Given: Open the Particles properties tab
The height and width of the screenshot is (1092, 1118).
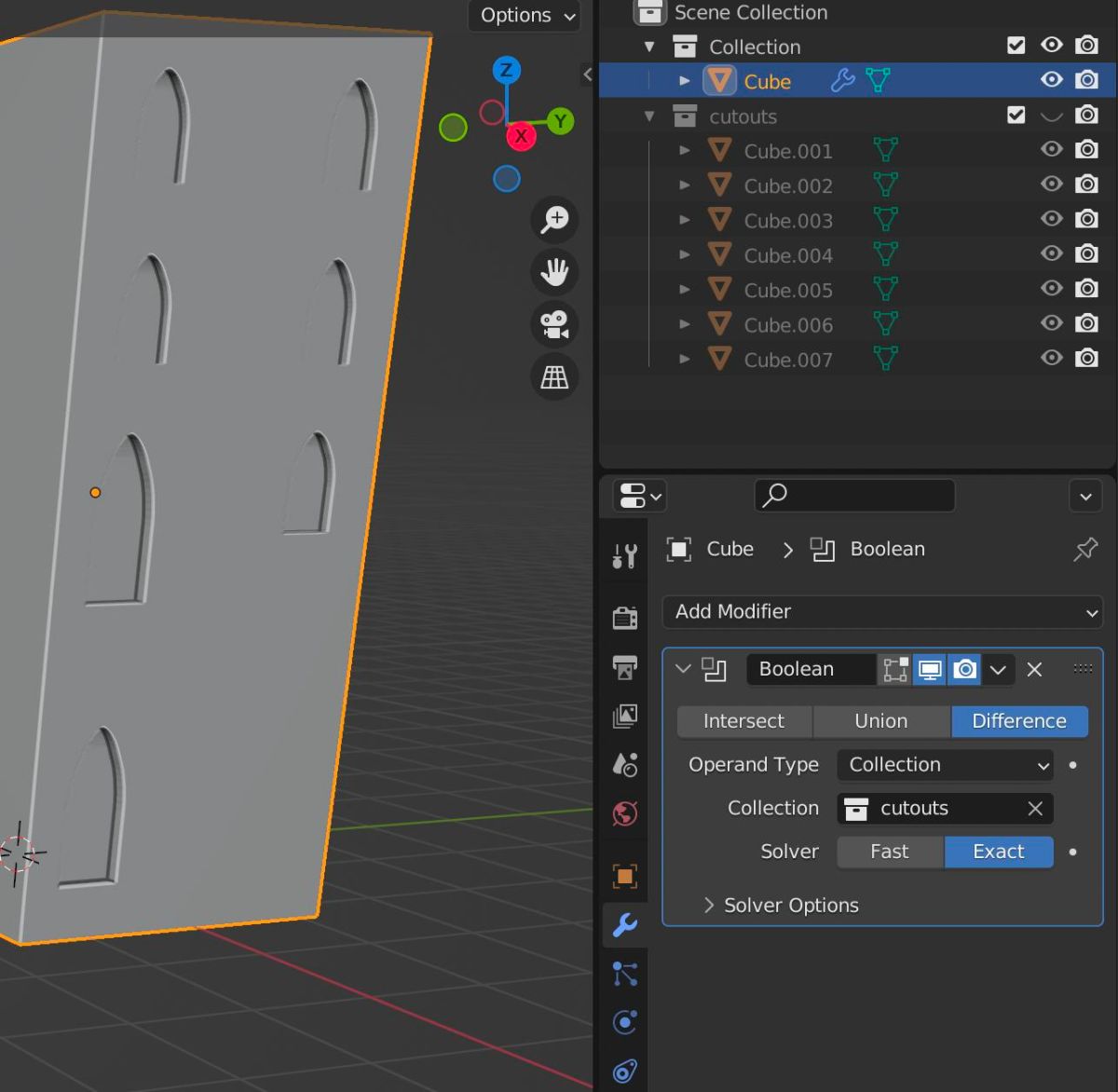Looking at the screenshot, I should [625, 974].
